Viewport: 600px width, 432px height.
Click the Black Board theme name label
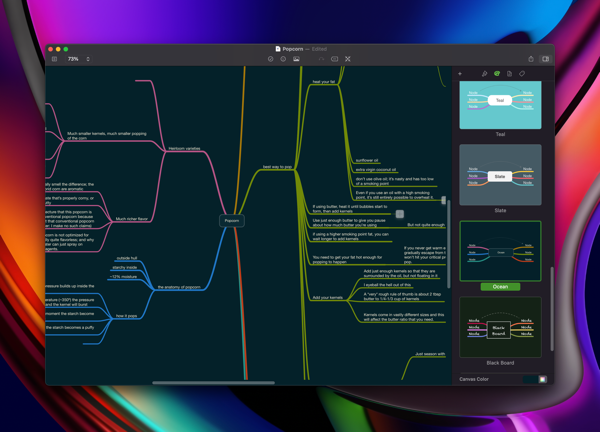point(500,363)
